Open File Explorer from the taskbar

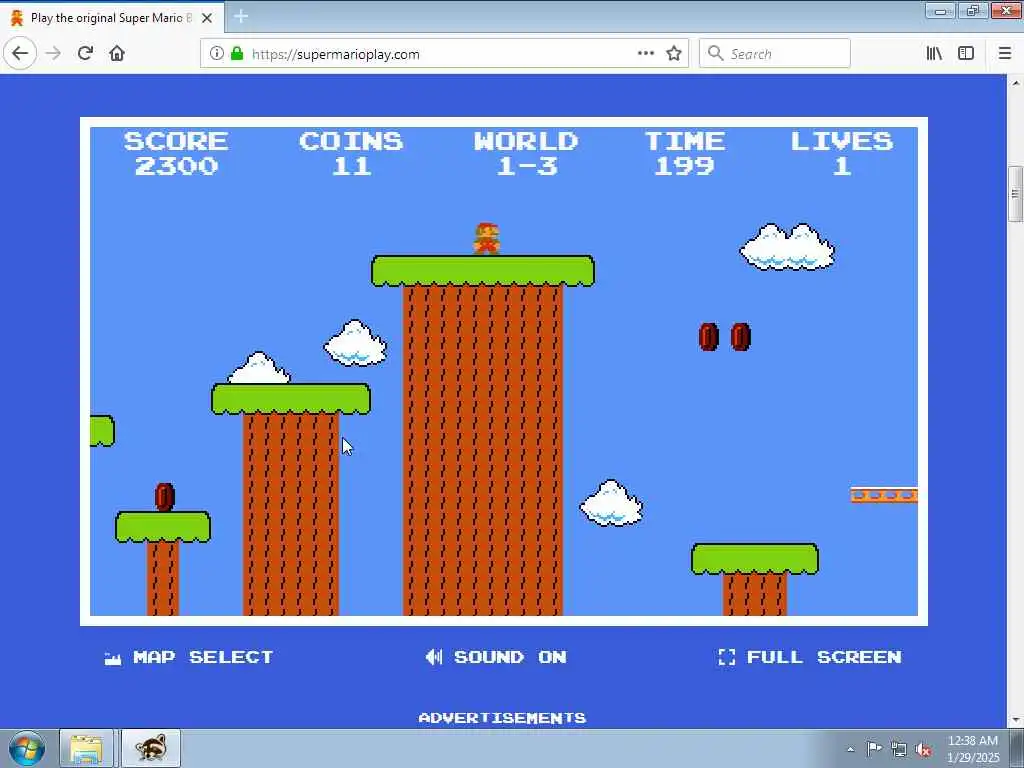pos(86,749)
